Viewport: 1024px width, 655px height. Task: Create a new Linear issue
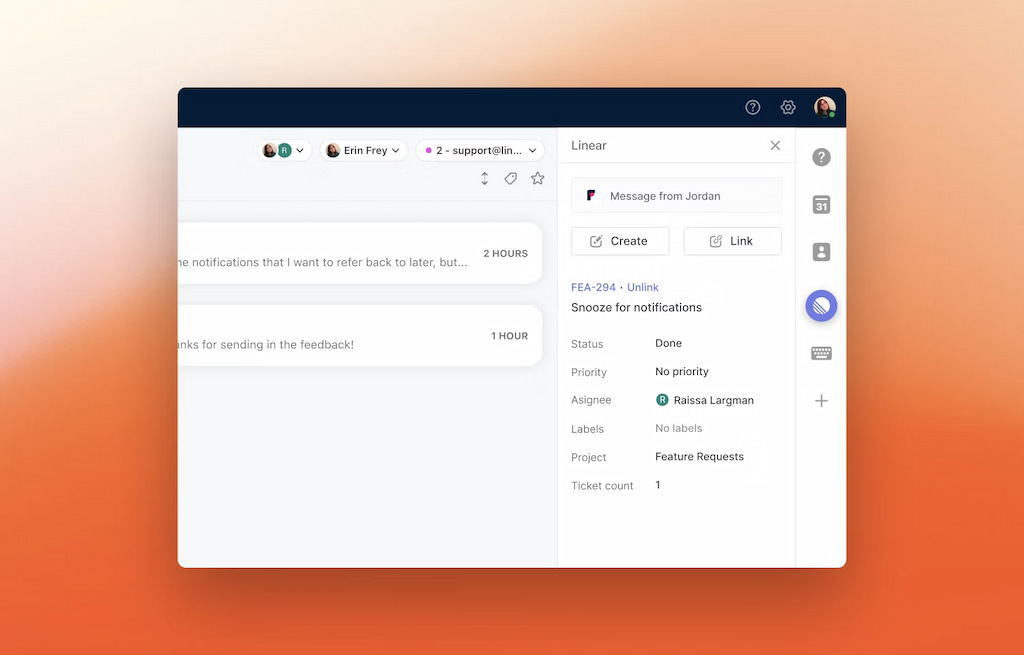pyautogui.click(x=620, y=241)
